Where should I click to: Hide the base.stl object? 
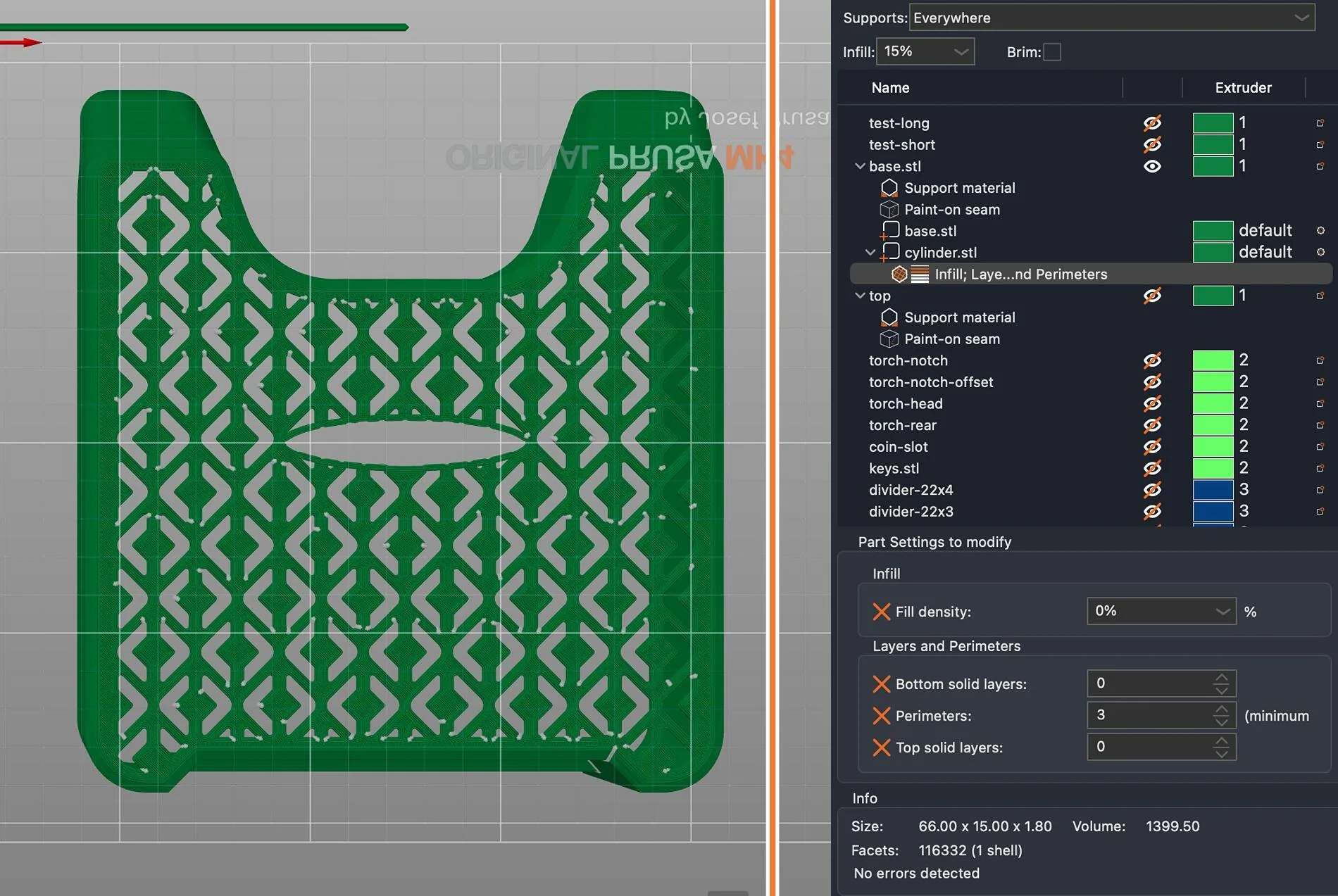coord(1152,166)
